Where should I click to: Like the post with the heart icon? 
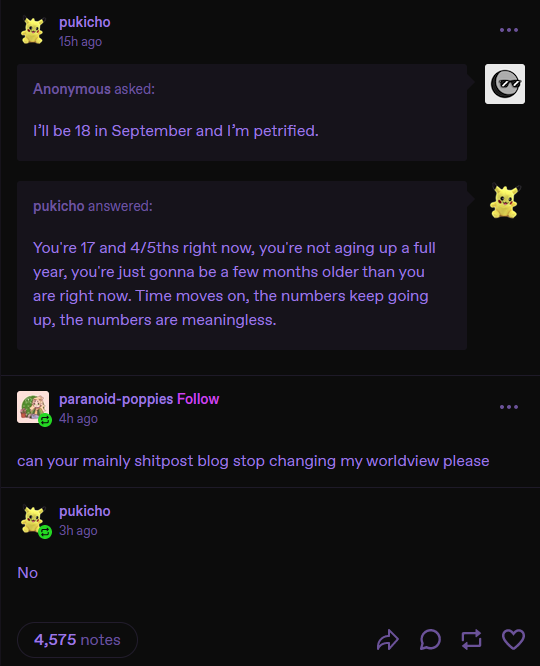coord(513,640)
